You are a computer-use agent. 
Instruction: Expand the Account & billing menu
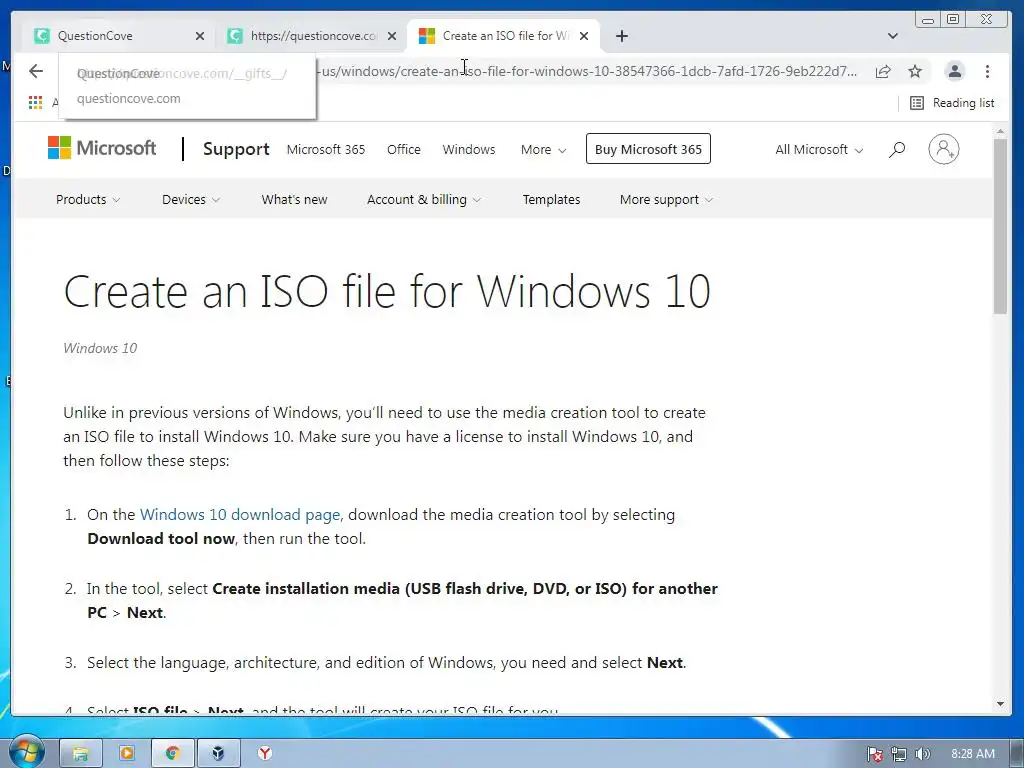pyautogui.click(x=424, y=199)
